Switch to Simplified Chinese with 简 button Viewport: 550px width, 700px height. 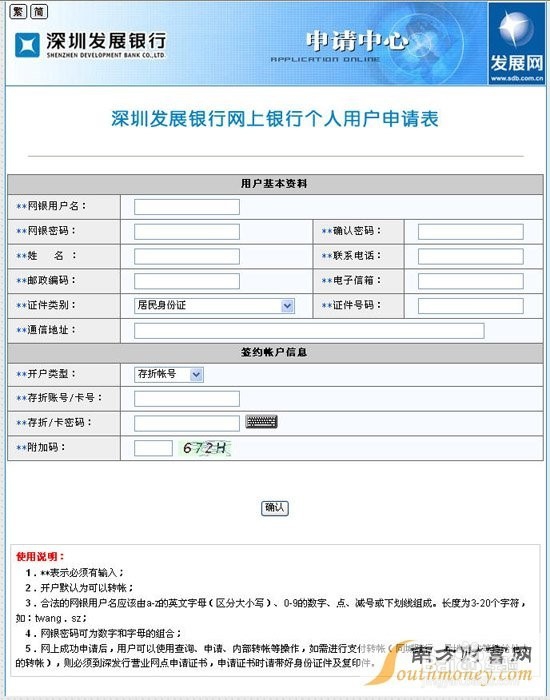39,11
